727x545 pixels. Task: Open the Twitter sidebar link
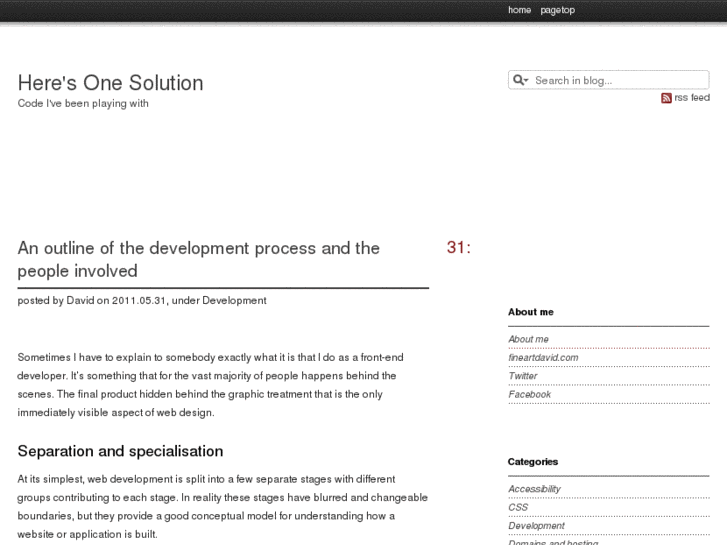pos(523,376)
